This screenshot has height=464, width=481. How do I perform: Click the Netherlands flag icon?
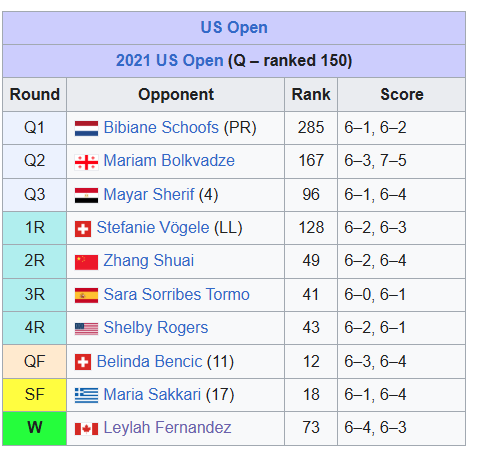pyautogui.click(x=86, y=129)
